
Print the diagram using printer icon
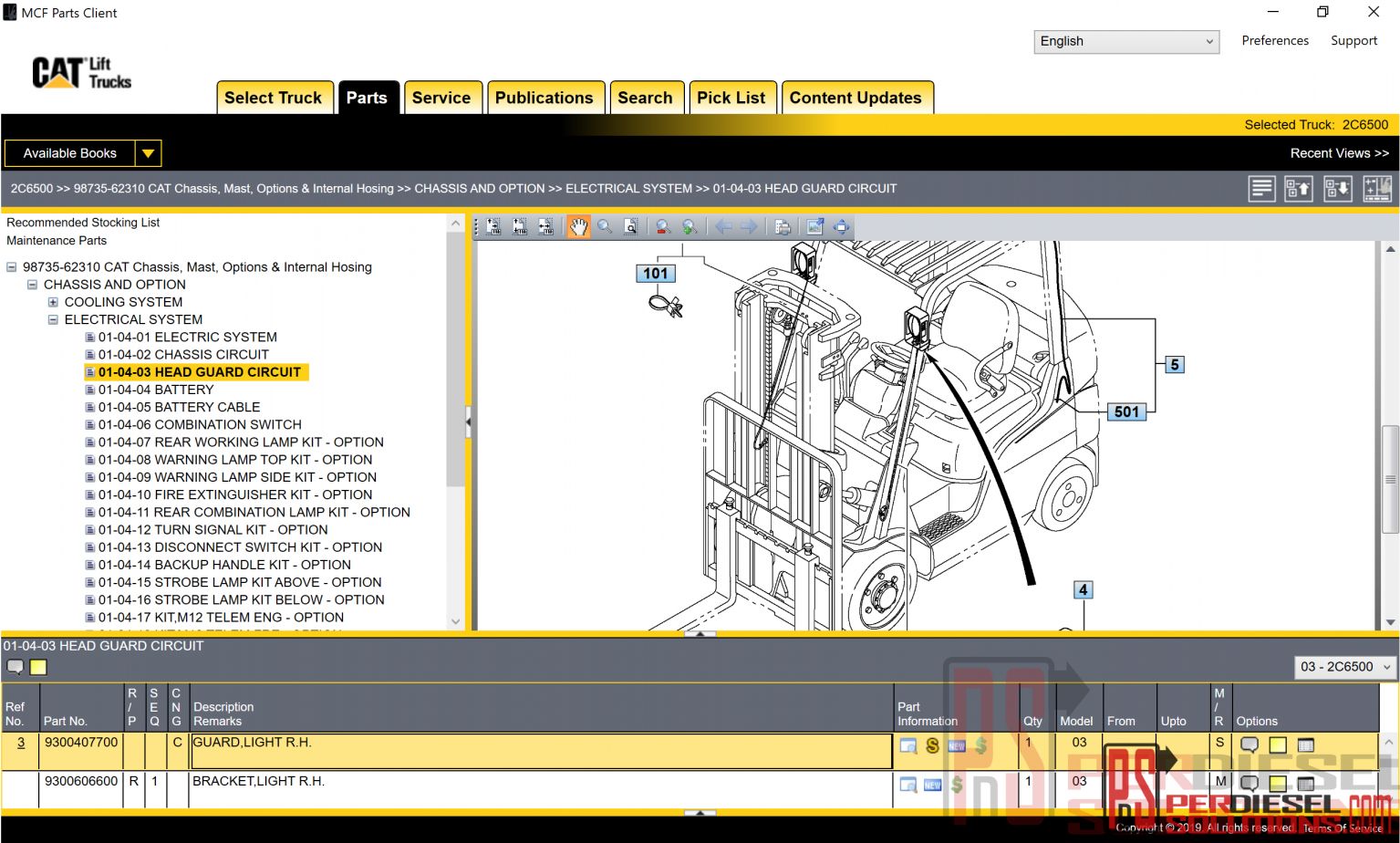tap(783, 227)
